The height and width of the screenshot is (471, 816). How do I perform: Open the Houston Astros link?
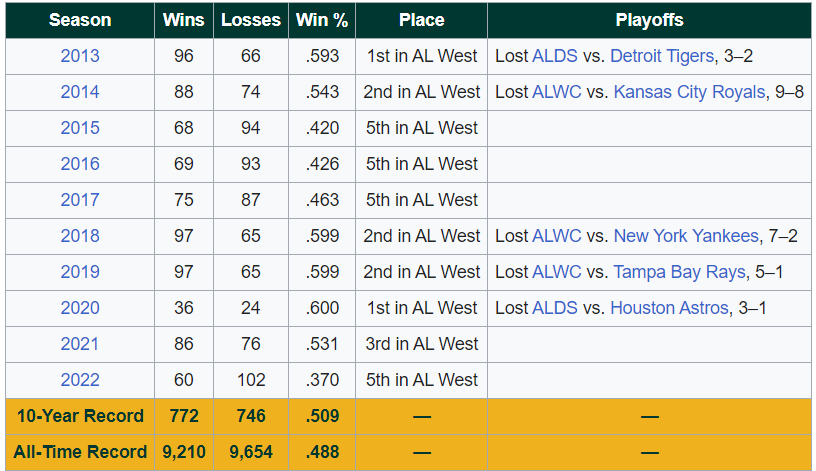669,308
